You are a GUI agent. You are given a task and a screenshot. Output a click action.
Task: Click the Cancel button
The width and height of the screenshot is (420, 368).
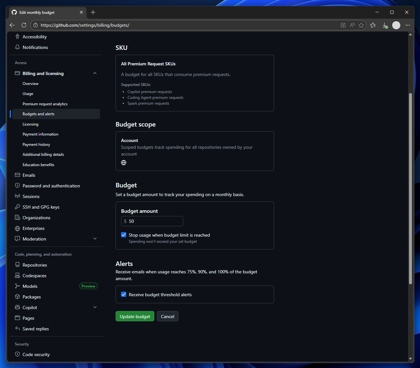(x=167, y=316)
